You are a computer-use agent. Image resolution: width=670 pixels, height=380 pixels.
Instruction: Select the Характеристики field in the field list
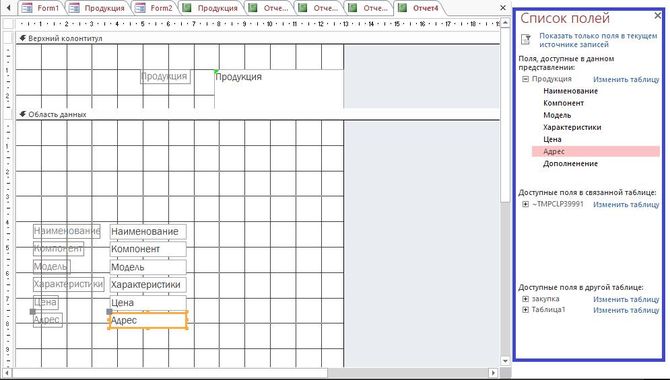[x=572, y=127]
